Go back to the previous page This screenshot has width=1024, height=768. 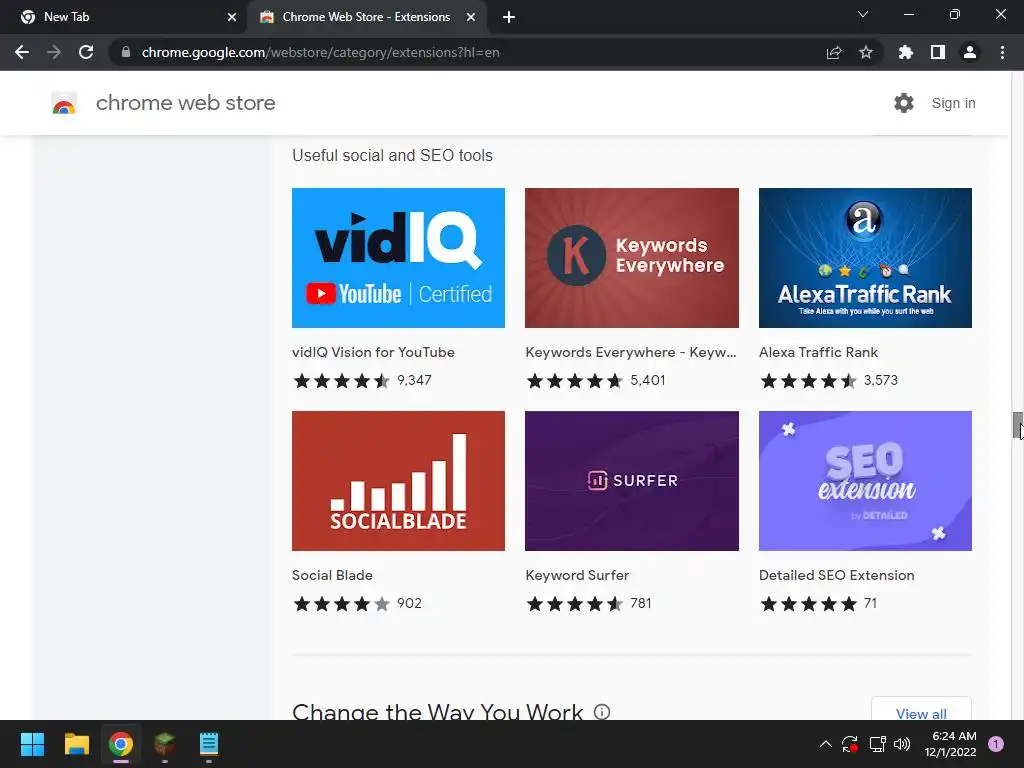coord(22,52)
